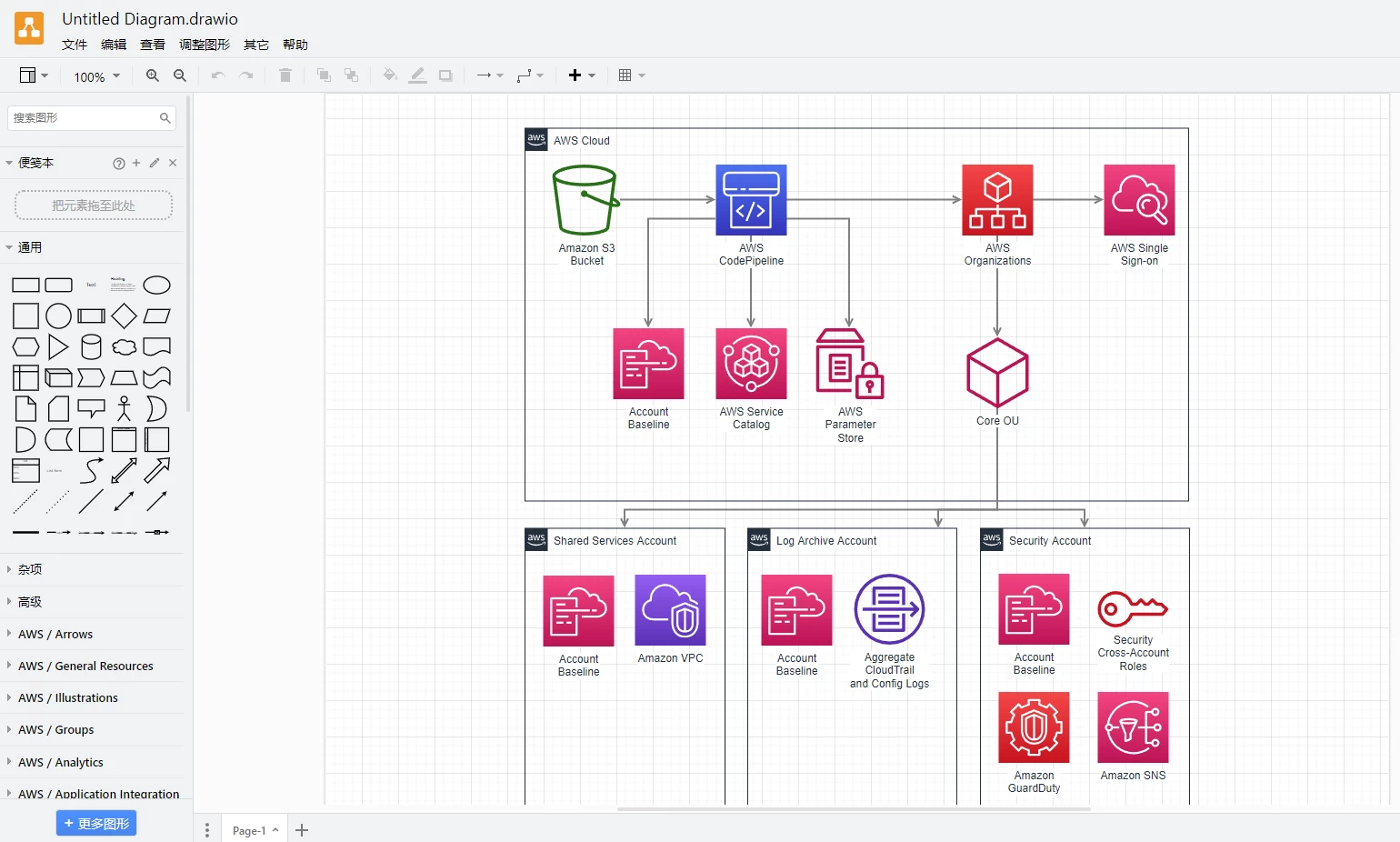Viewport: 1400px width, 842px height.
Task: Zoom in with the magnifier plus icon
Action: [x=153, y=75]
